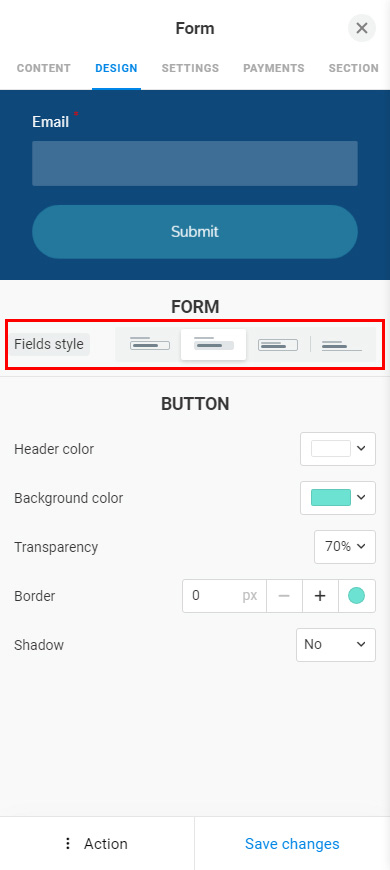Click the border width input field
Image resolution: width=390 pixels, height=870 pixels.
tap(225, 596)
